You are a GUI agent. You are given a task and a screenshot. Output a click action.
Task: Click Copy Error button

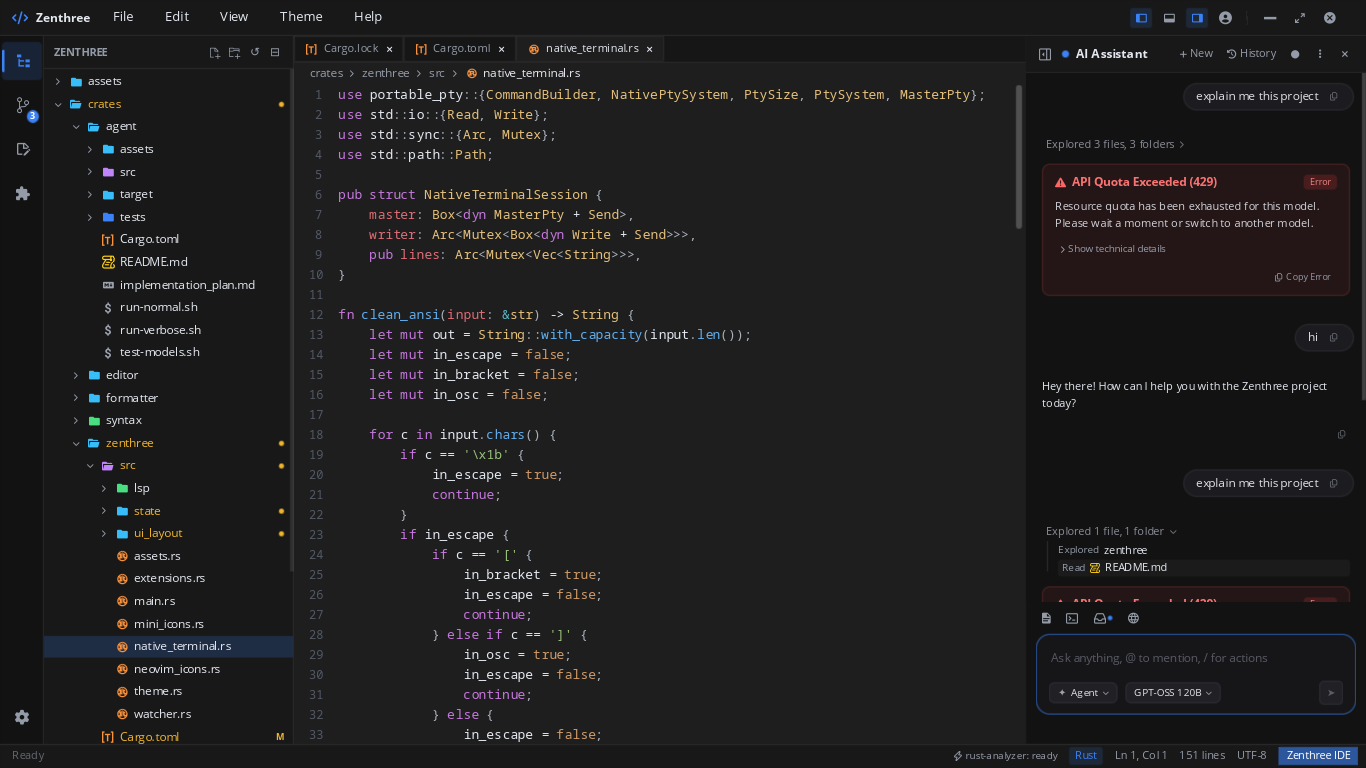click(x=1303, y=277)
